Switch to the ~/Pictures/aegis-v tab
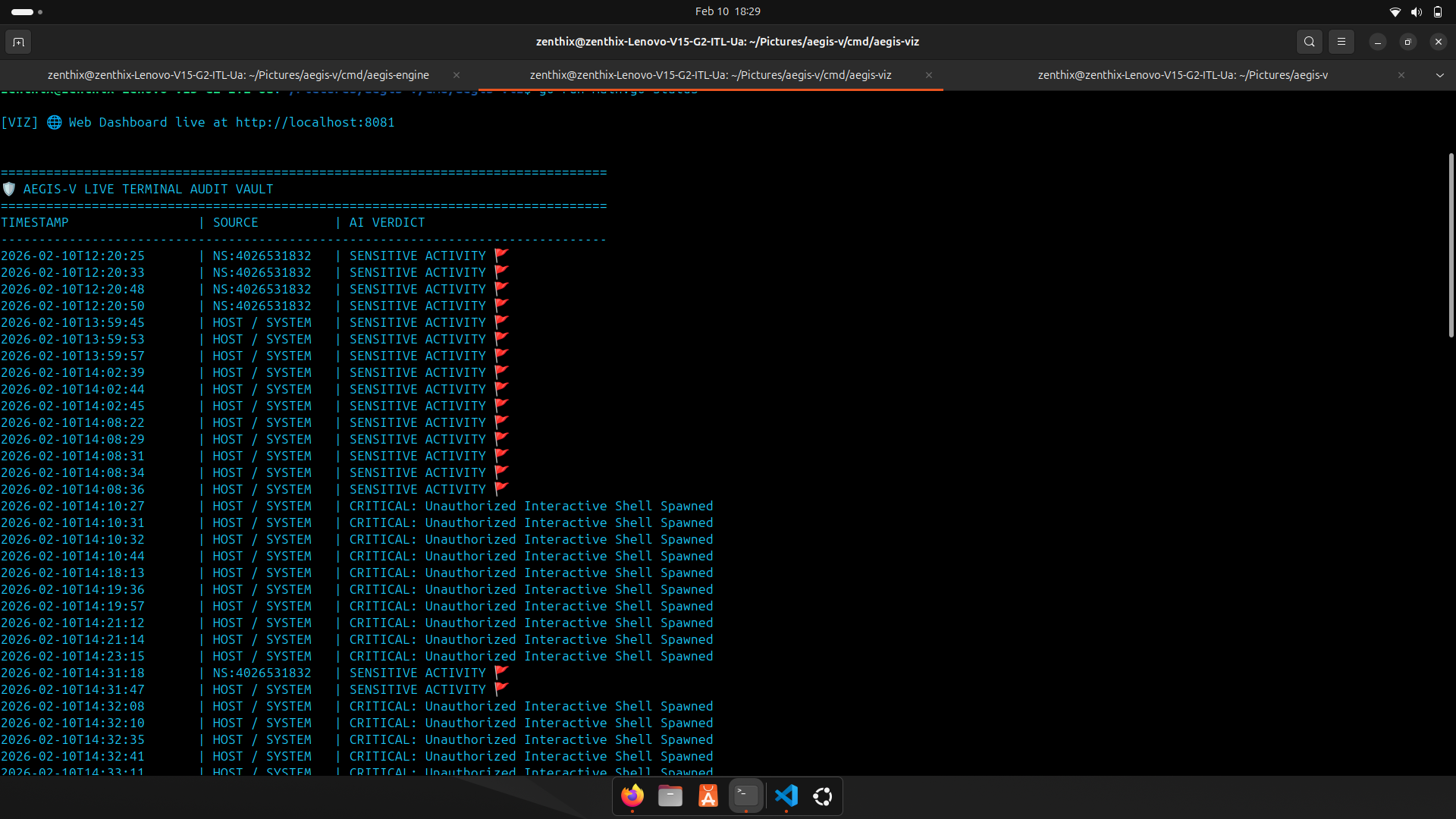 pos(1181,75)
